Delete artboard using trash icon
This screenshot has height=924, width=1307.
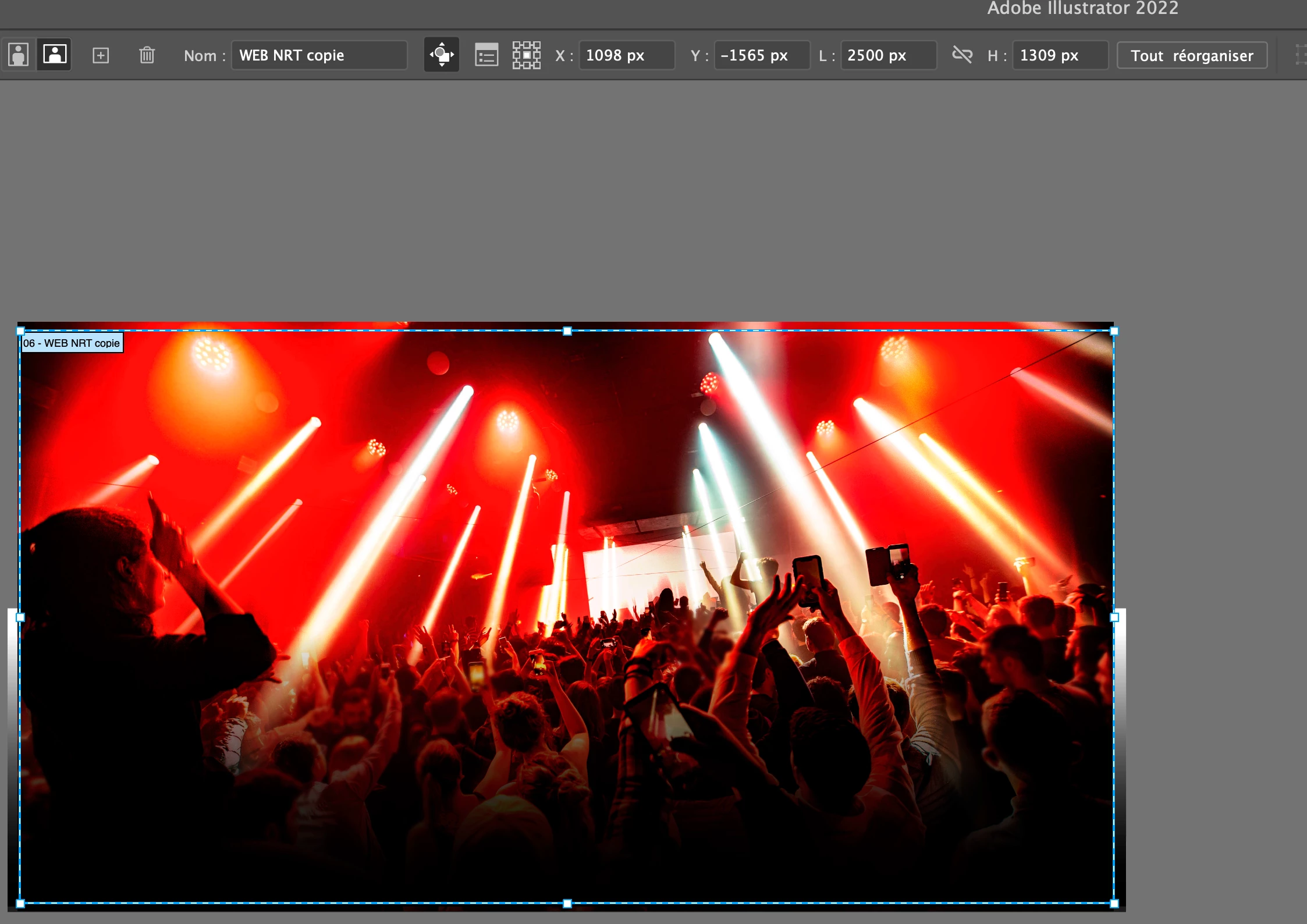pos(147,55)
